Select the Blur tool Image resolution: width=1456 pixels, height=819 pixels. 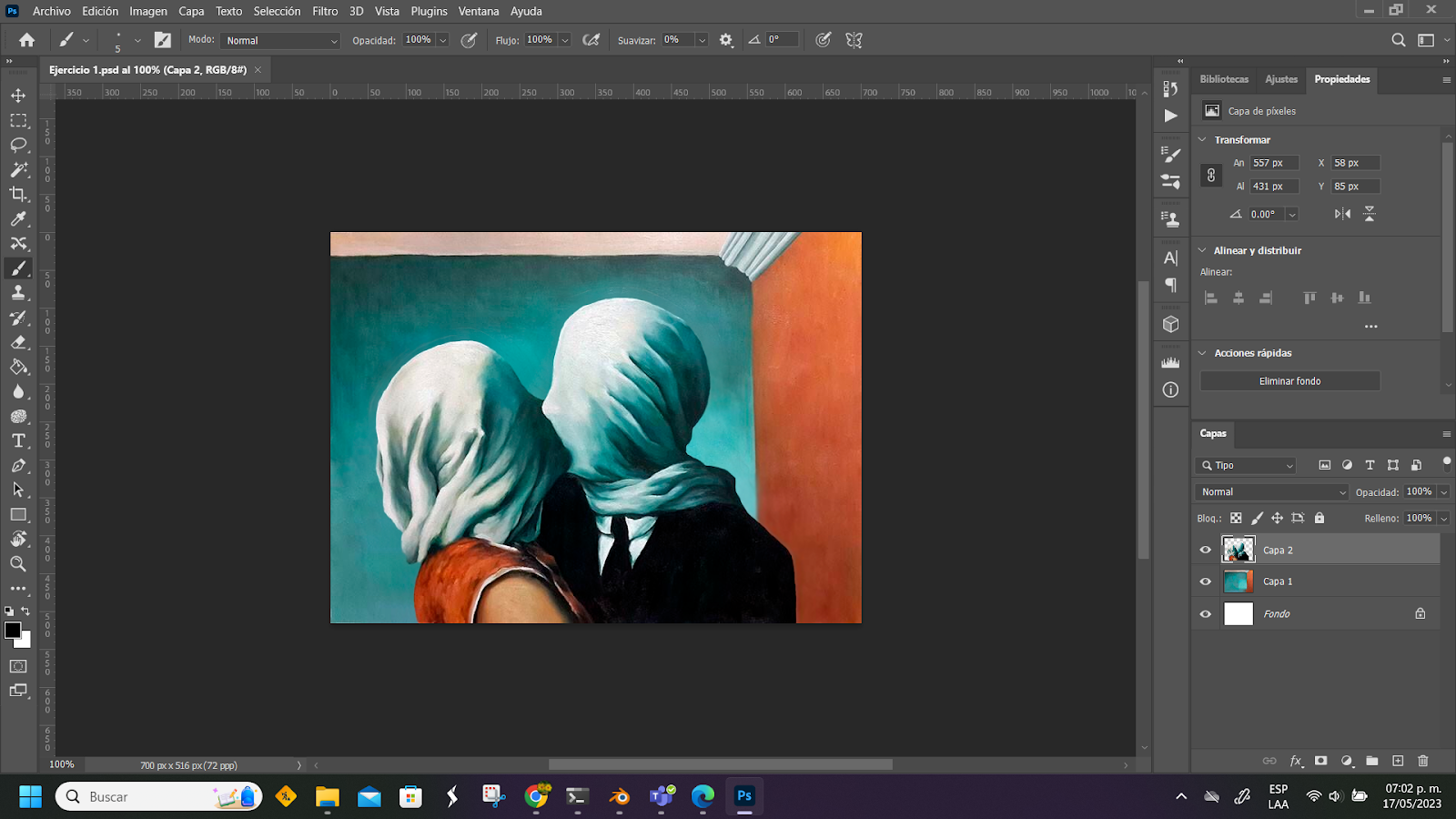click(x=18, y=391)
